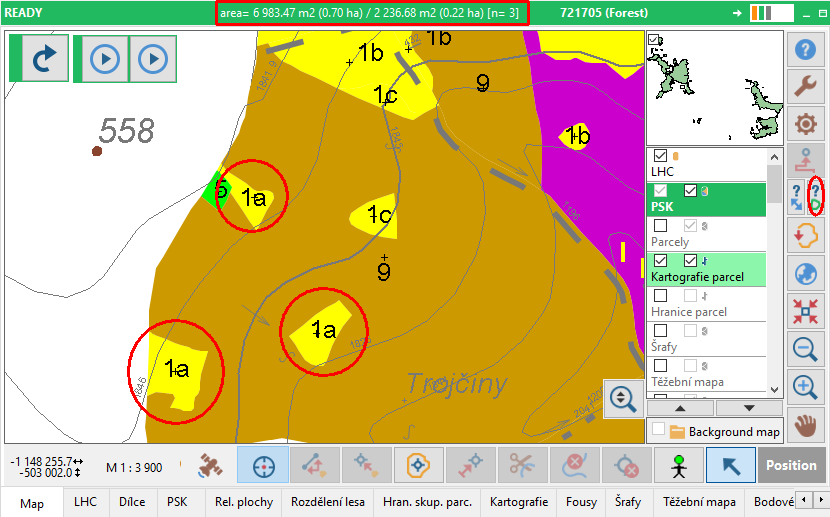
Task: Click the zoom out magnifier icon
Action: coord(805,349)
